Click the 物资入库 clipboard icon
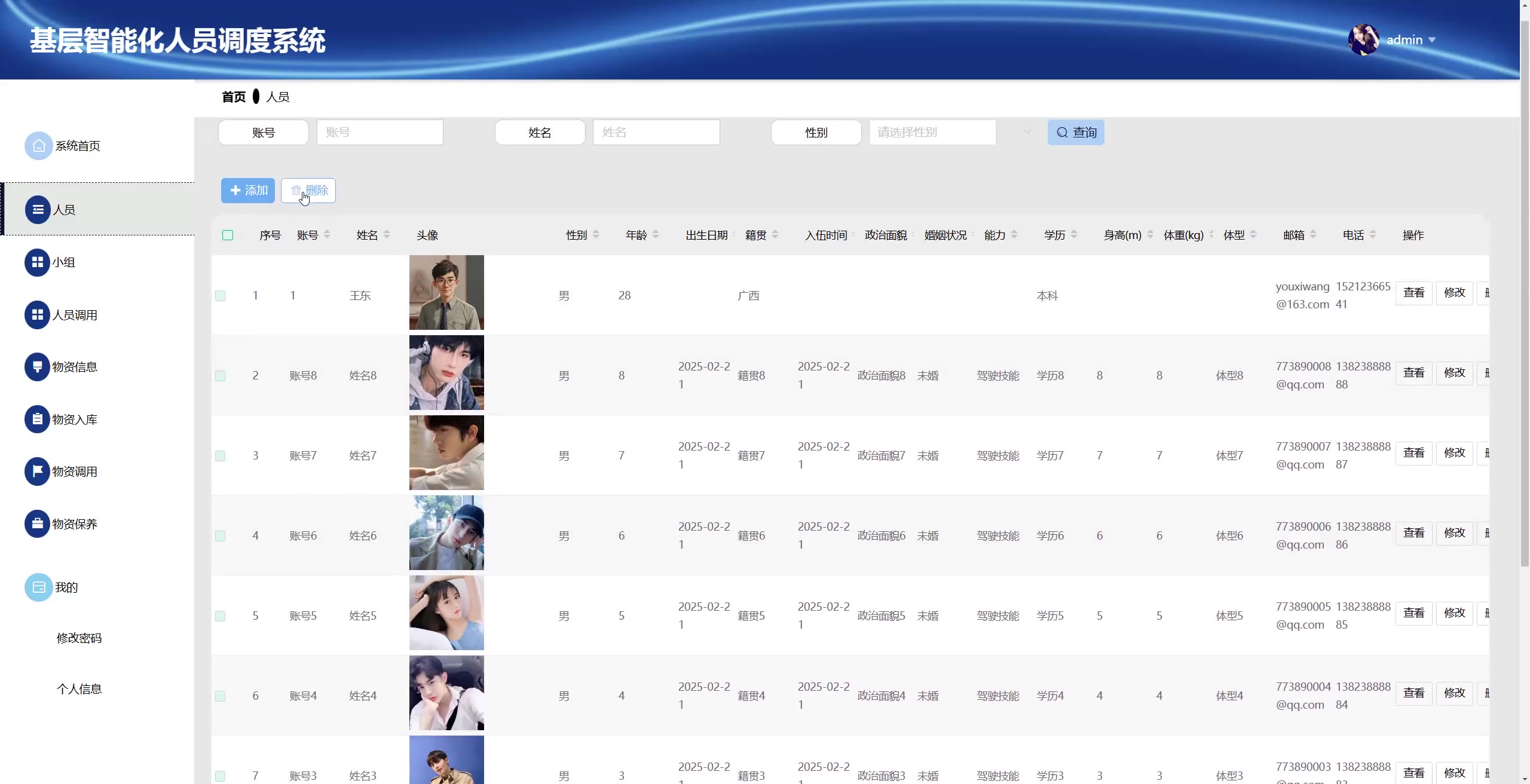Image resolution: width=1530 pixels, height=784 pixels. pyautogui.click(x=37, y=419)
